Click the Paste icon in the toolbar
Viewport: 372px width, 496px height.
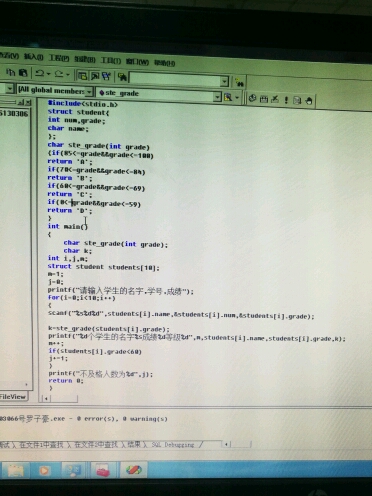click(23, 72)
